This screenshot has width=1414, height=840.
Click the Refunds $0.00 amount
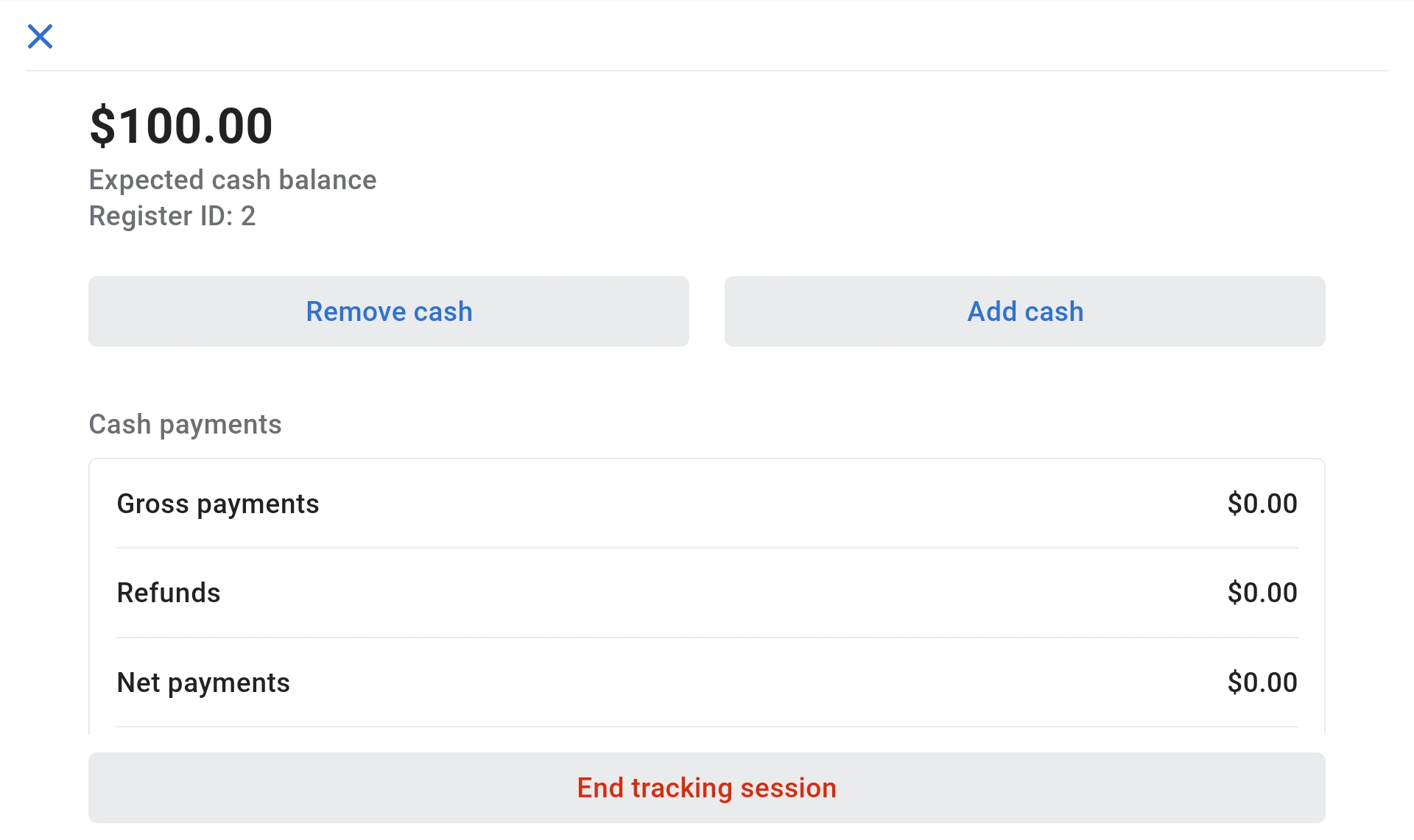[x=1262, y=593]
